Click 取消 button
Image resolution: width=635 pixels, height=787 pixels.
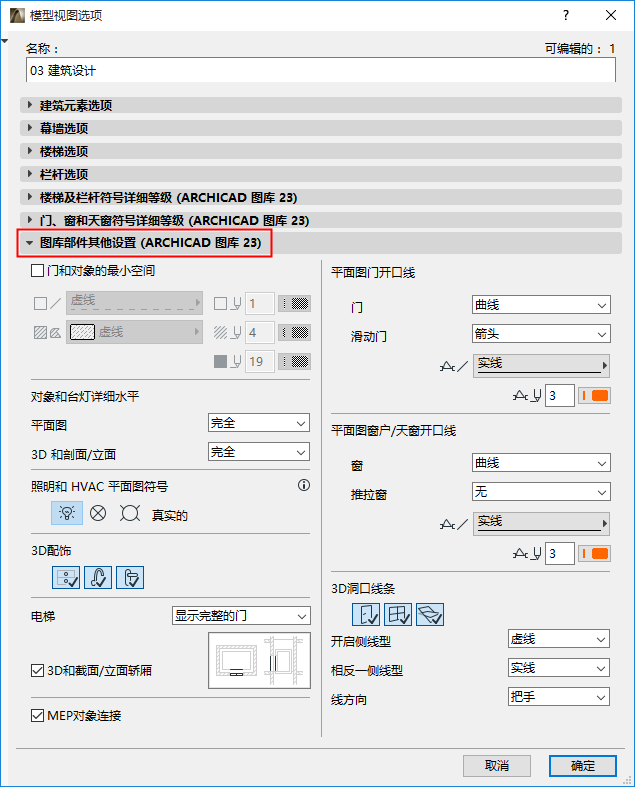[496, 765]
